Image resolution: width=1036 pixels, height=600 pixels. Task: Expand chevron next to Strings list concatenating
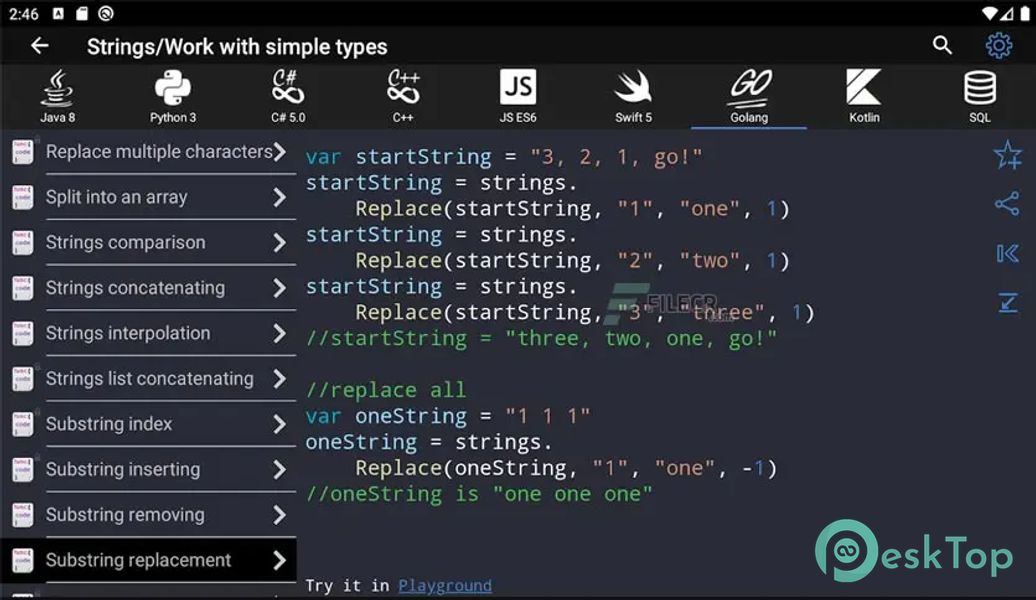pyautogui.click(x=279, y=379)
